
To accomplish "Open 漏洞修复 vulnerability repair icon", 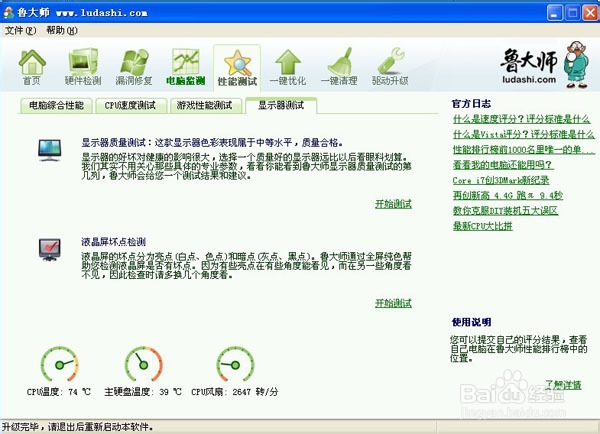I will pos(134,67).
